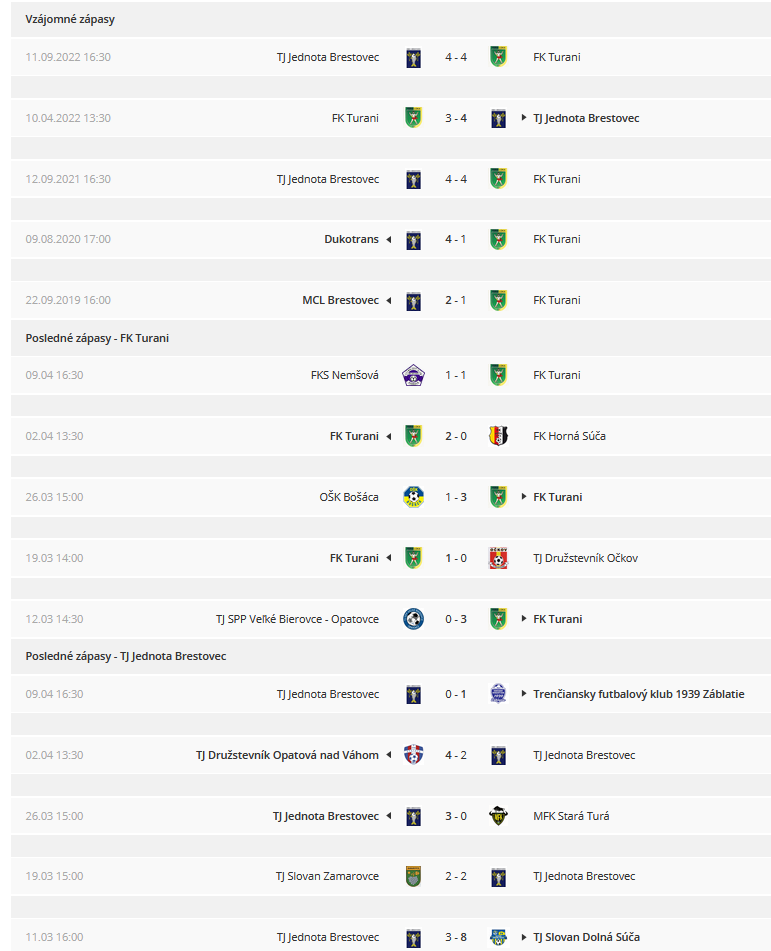Click Opatová nad Váhom club crest
The height and width of the screenshot is (951, 771).
point(413,755)
